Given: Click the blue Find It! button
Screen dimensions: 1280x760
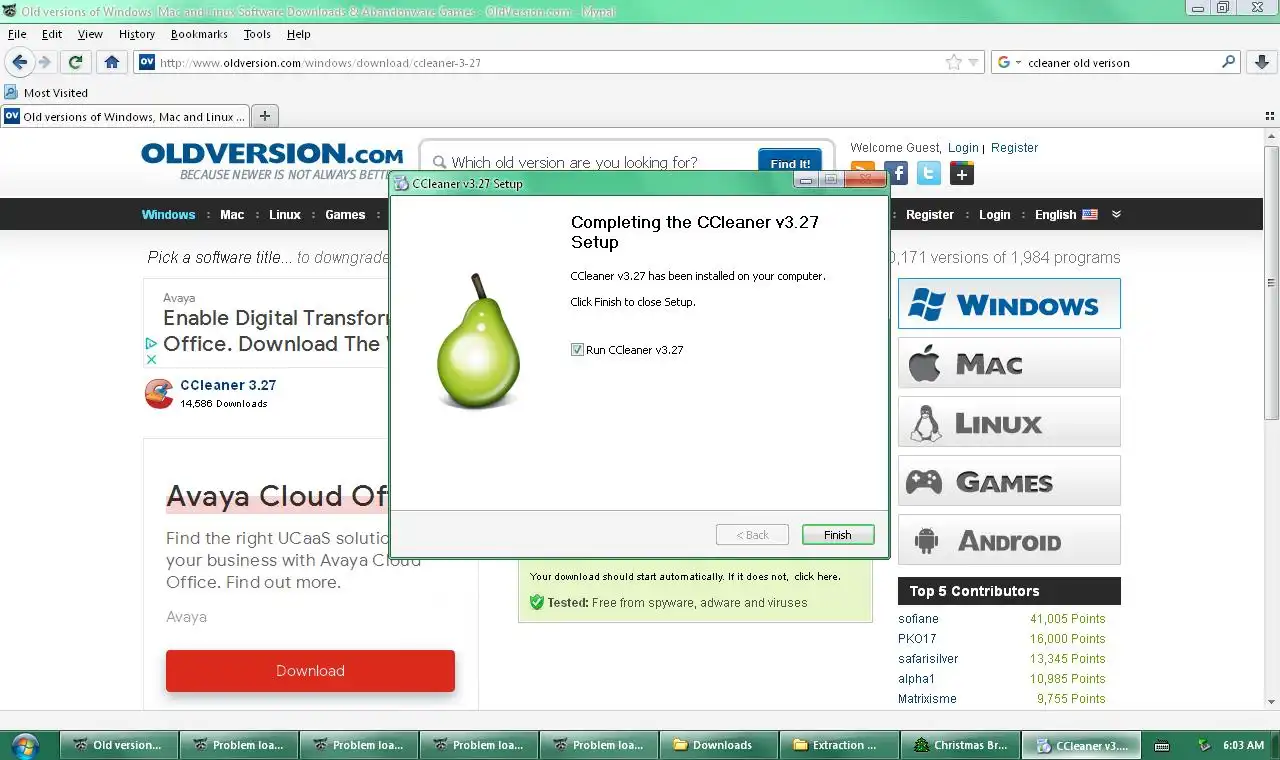Looking at the screenshot, I should 790,163.
